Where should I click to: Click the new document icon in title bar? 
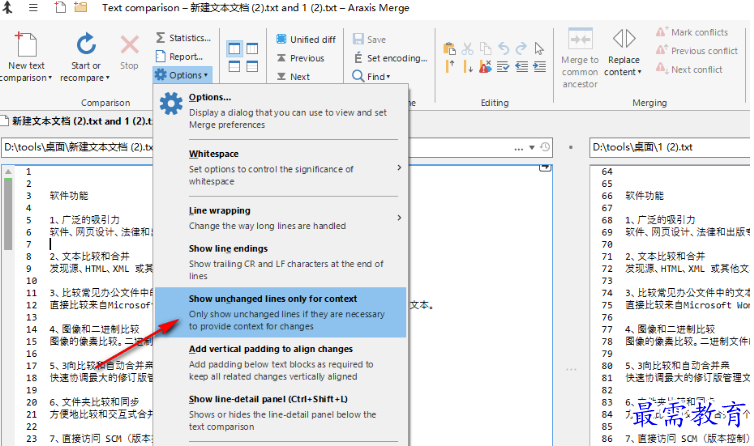[60, 7]
